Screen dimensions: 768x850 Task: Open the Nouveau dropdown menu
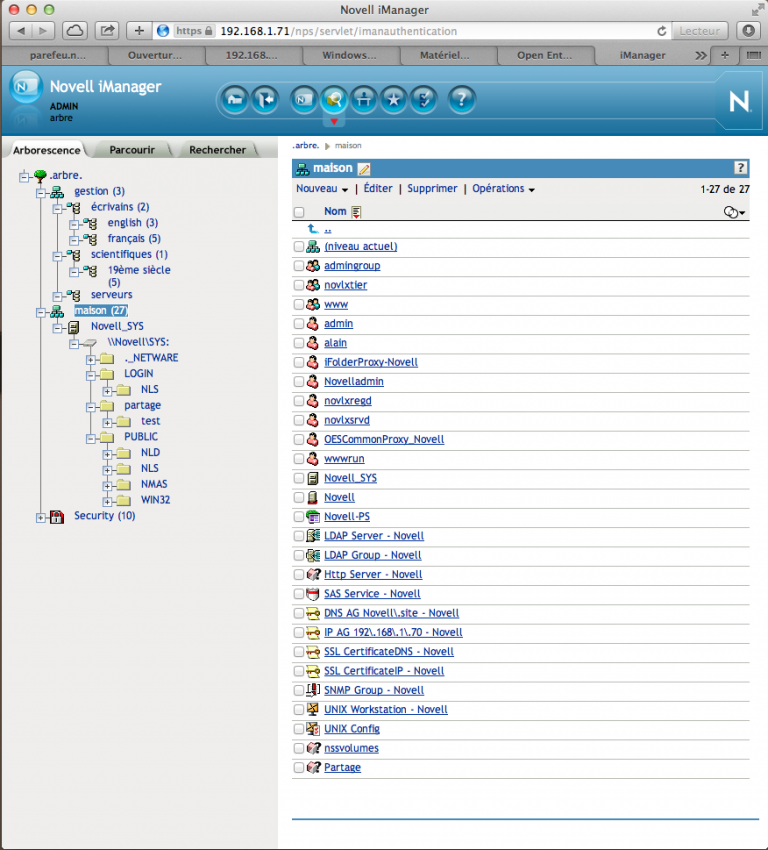322,189
